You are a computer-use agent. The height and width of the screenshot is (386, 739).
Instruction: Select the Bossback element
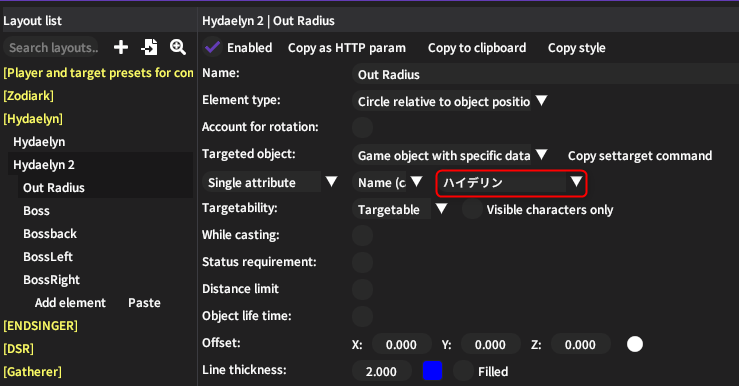coord(50,234)
